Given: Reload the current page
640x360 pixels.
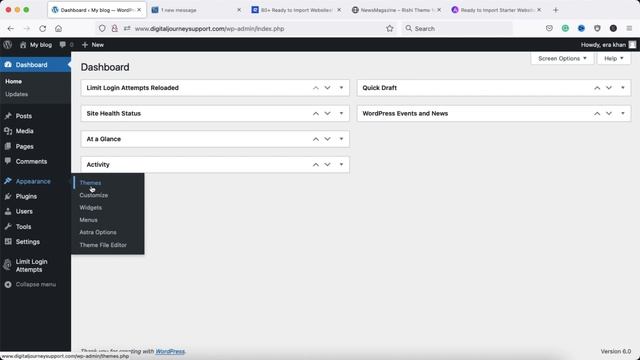Looking at the screenshot, I should pyautogui.click(x=42, y=29).
